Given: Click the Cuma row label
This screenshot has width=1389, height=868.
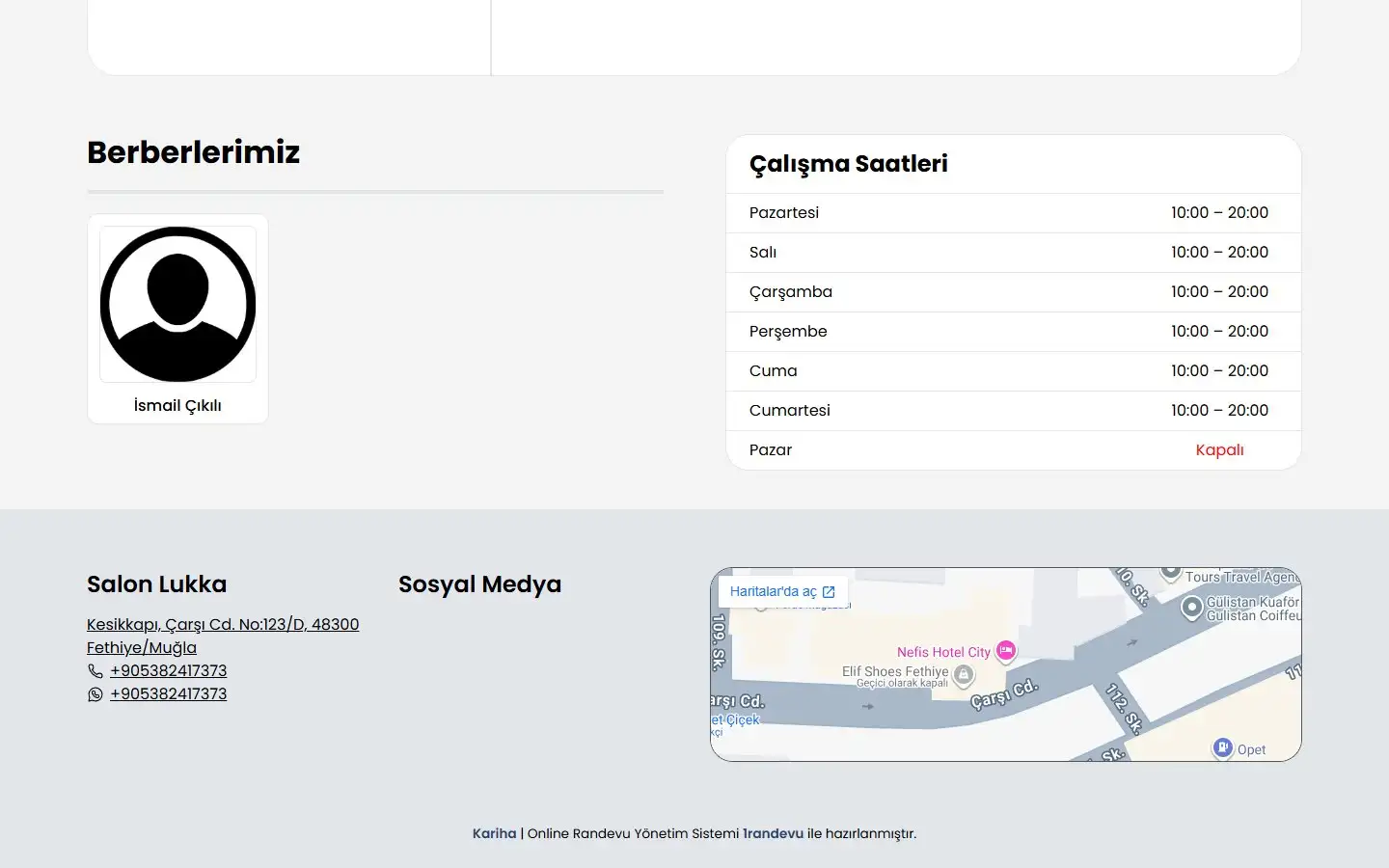Looking at the screenshot, I should (x=774, y=370).
